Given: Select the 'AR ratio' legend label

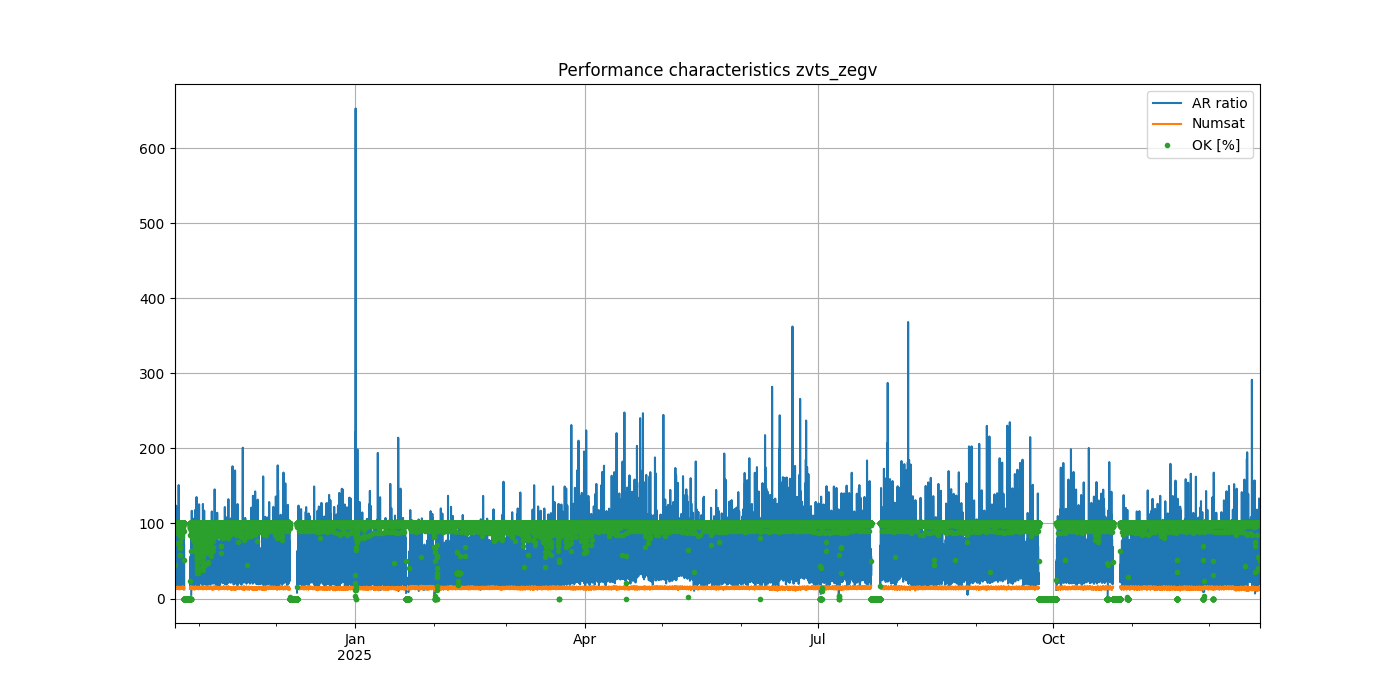Looking at the screenshot, I should tap(1219, 103).
